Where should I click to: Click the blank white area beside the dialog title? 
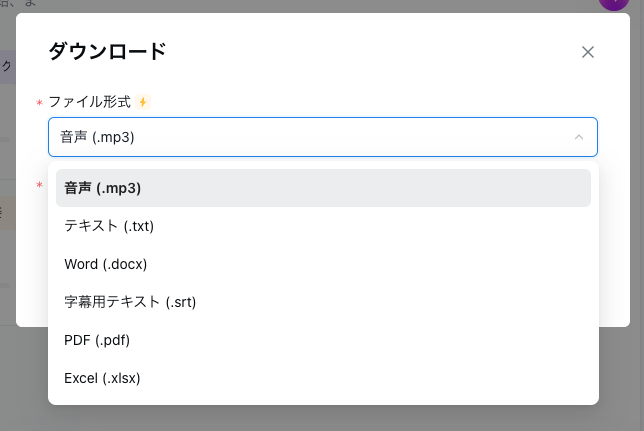coord(370,52)
